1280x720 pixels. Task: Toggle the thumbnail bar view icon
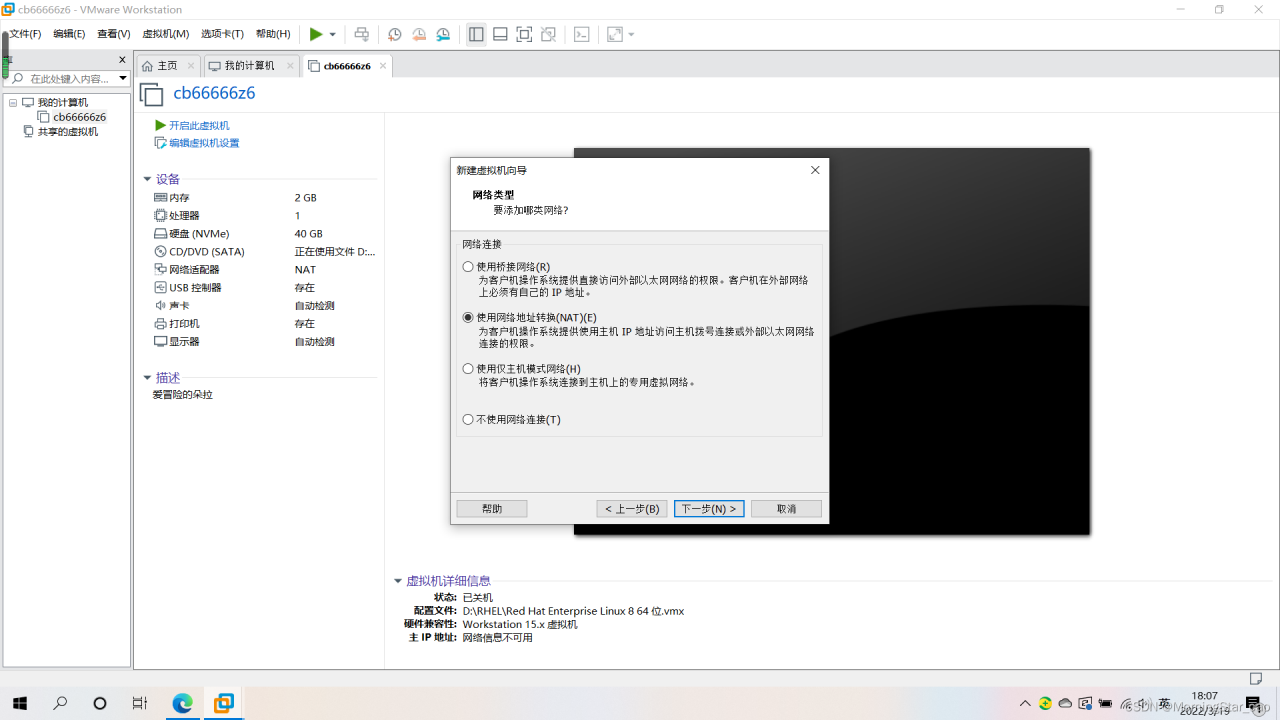point(500,34)
